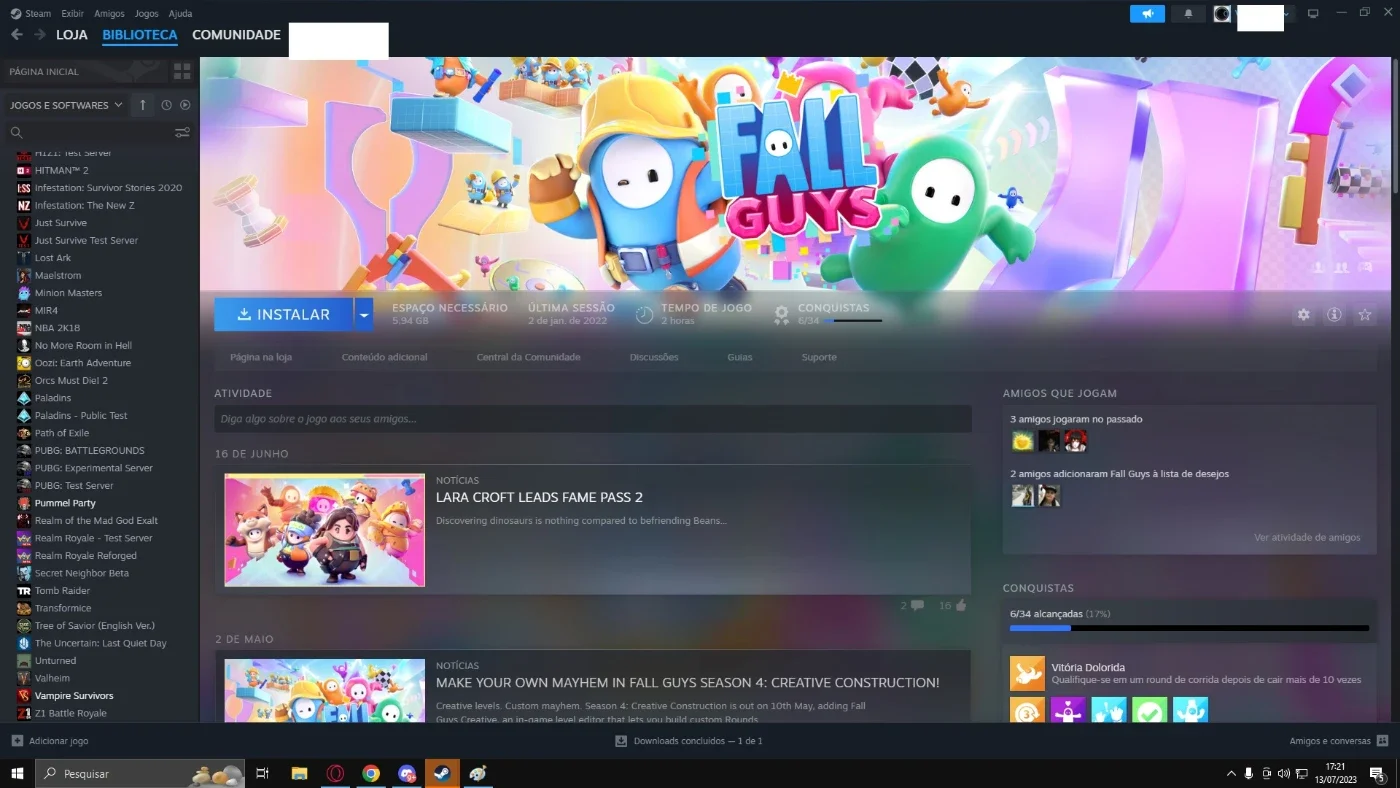Open the Suporte link

click(x=819, y=357)
